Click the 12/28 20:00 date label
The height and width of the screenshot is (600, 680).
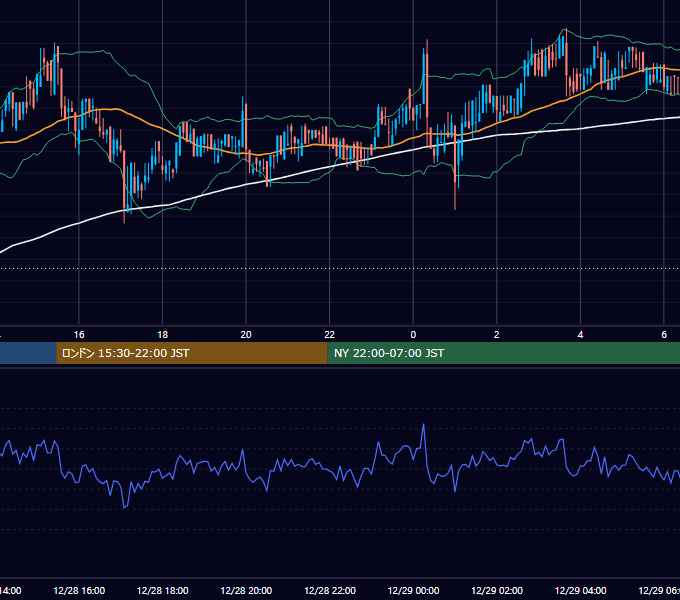click(x=246, y=590)
